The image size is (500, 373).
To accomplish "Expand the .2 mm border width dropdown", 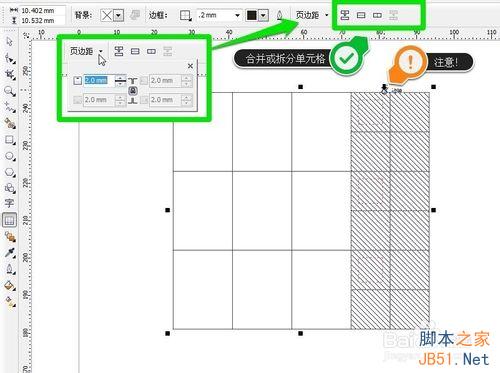I will [237, 15].
